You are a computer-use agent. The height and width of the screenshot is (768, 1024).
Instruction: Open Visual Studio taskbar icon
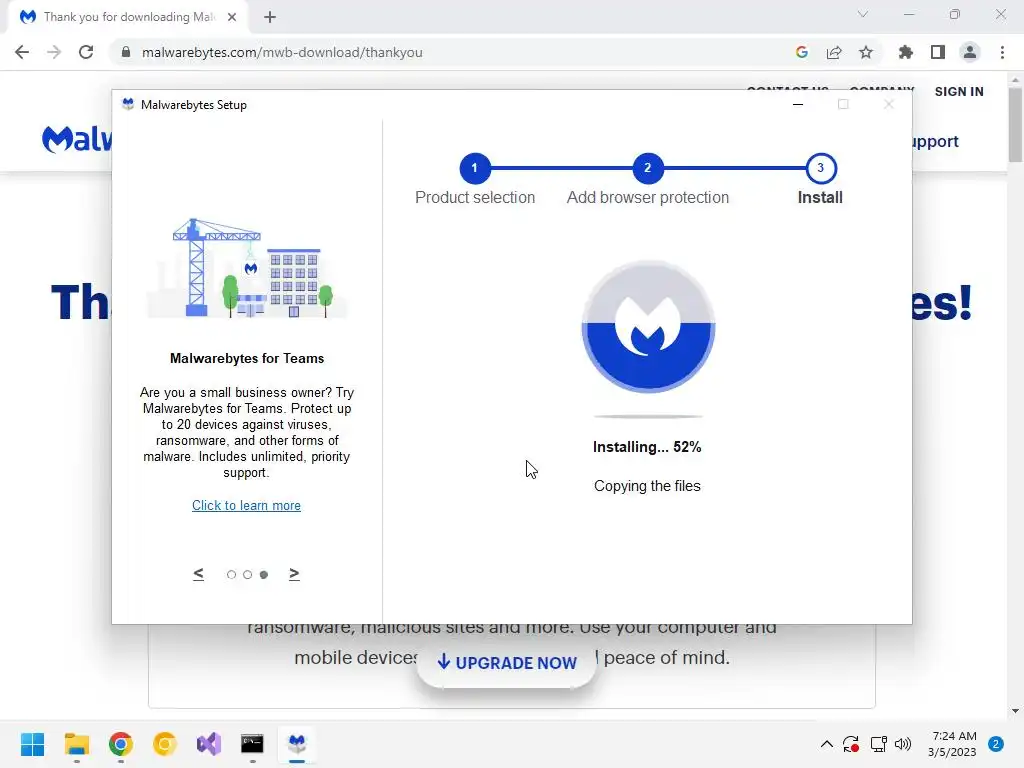(x=209, y=744)
